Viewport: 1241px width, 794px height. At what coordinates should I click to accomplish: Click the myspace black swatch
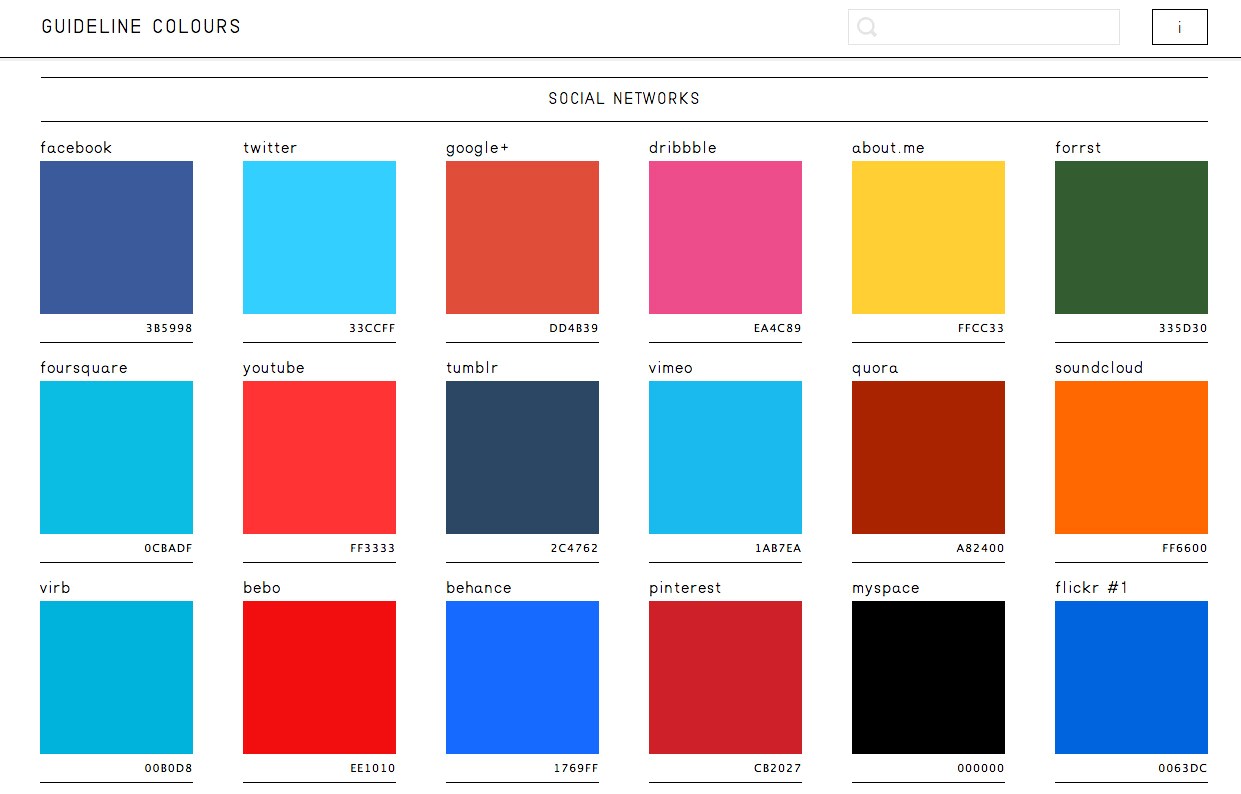coord(928,677)
